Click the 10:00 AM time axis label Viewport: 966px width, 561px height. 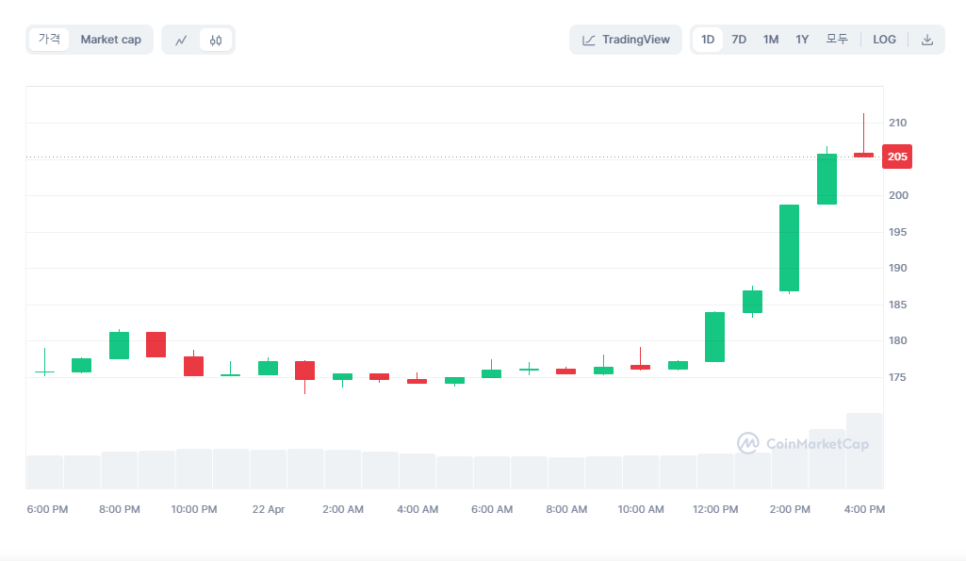(x=641, y=509)
